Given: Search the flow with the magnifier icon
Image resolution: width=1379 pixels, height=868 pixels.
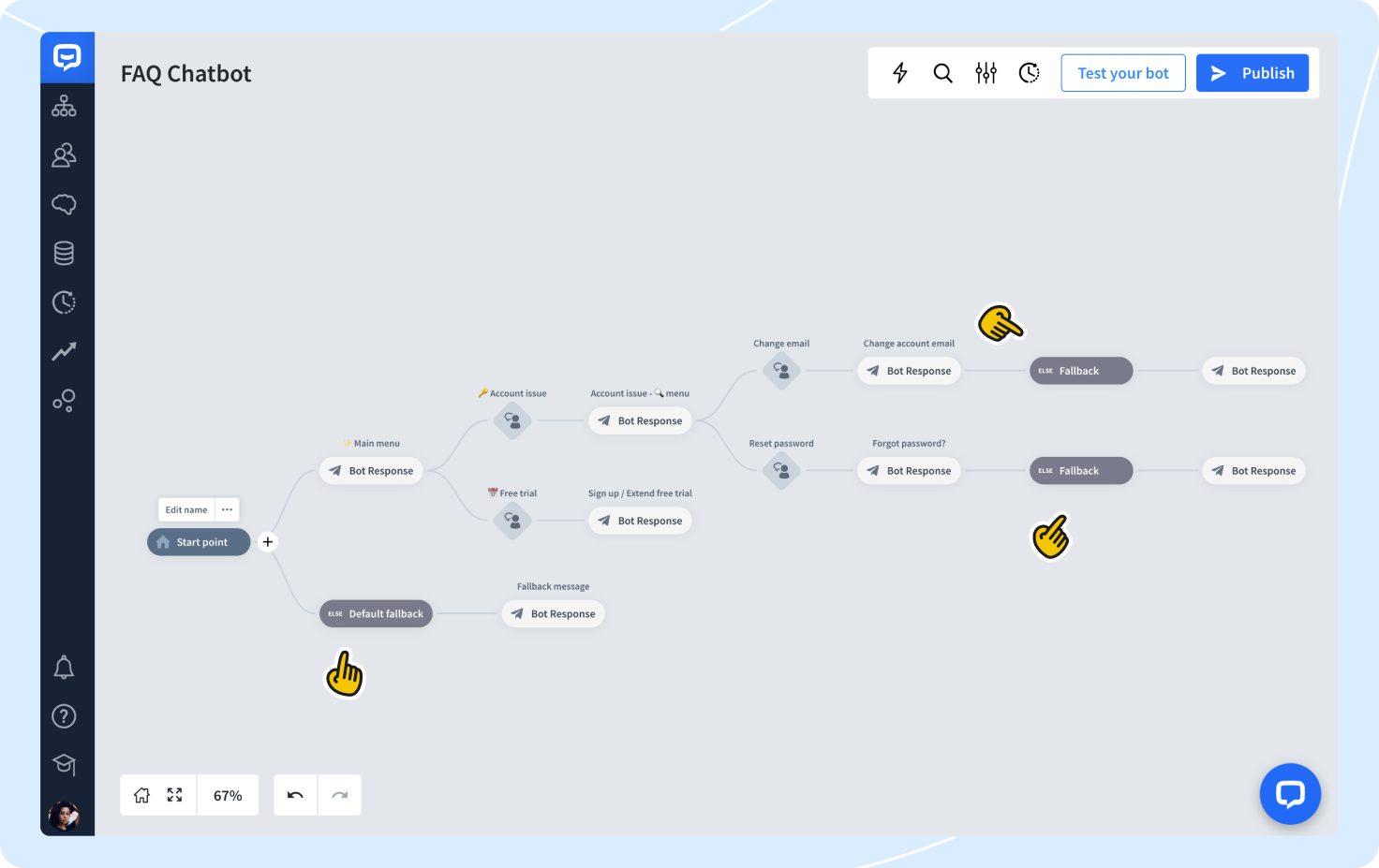Looking at the screenshot, I should click(942, 72).
